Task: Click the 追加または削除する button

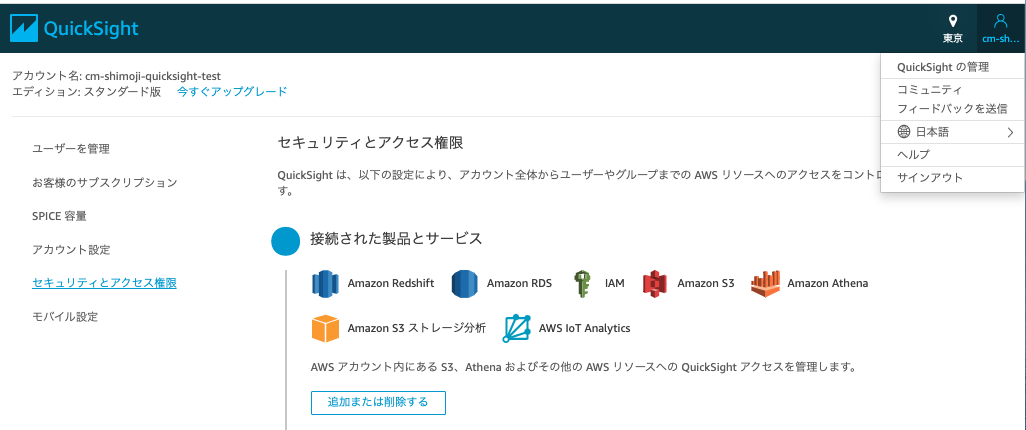Action: 378,402
